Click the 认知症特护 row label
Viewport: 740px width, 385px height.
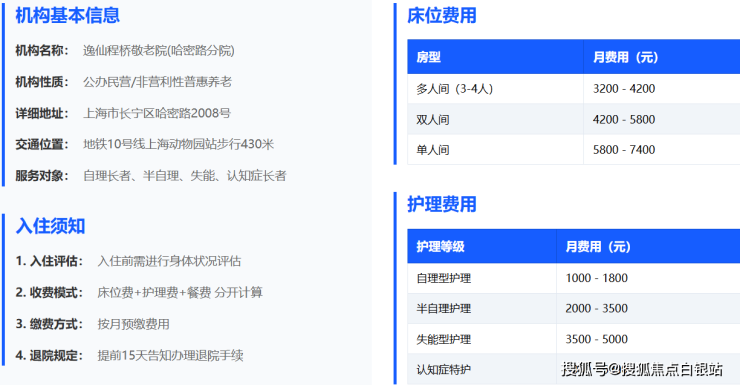tap(444, 370)
